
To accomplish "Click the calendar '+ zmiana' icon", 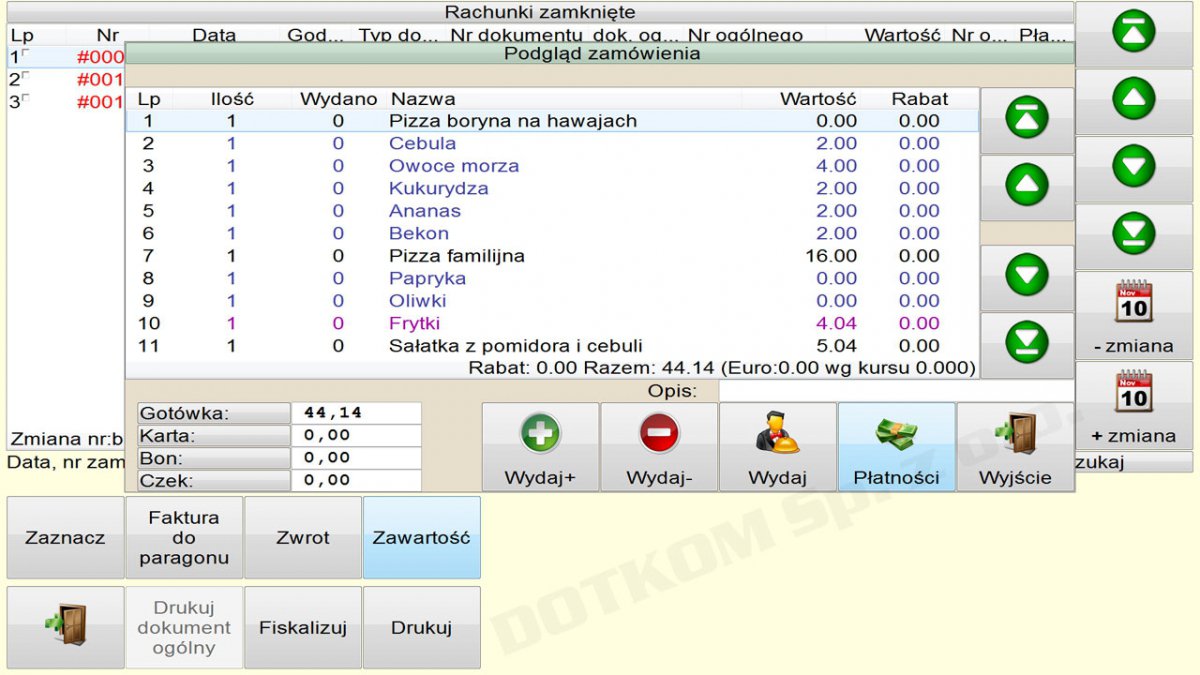I will click(x=1134, y=392).
